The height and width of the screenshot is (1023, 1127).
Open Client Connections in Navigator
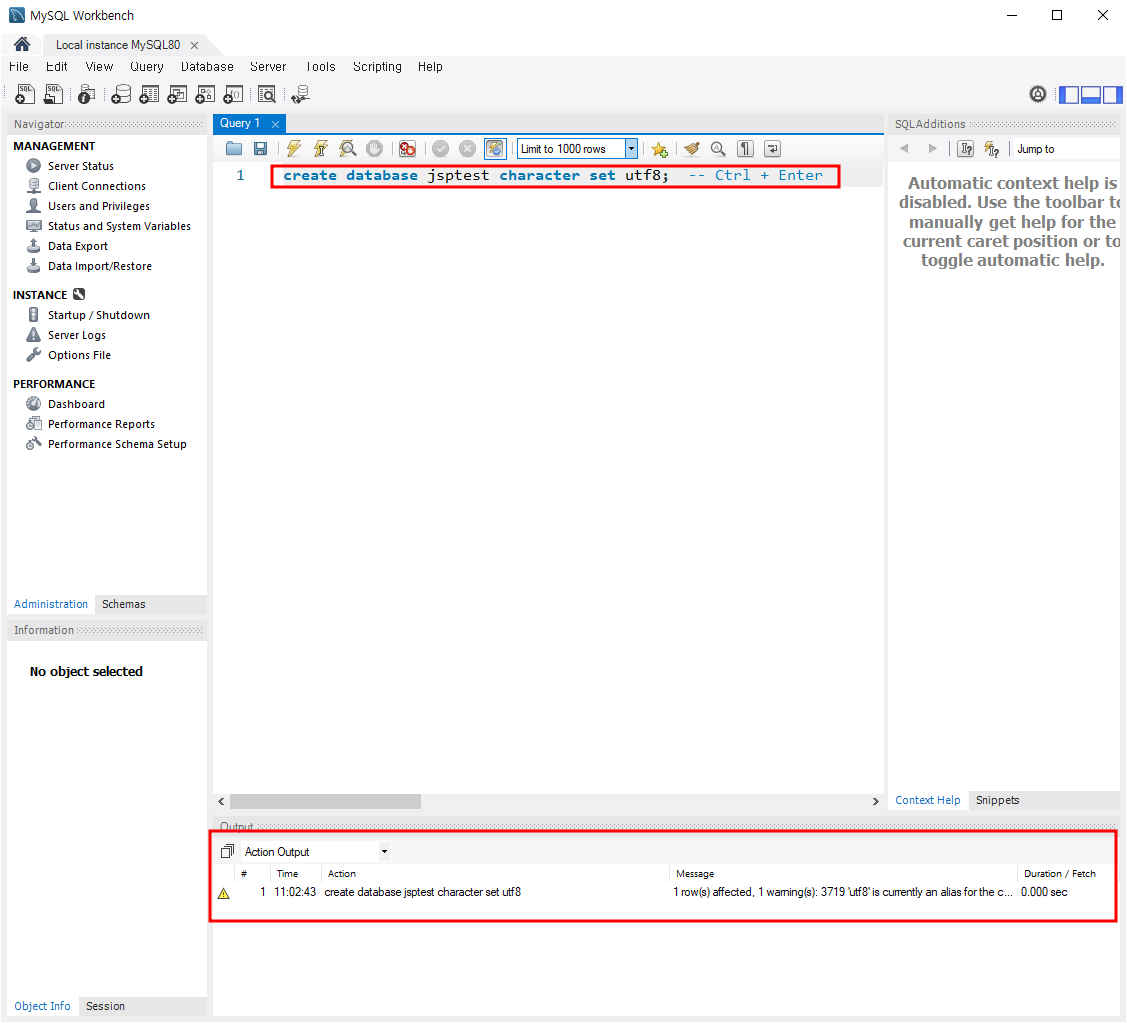[x=96, y=186]
